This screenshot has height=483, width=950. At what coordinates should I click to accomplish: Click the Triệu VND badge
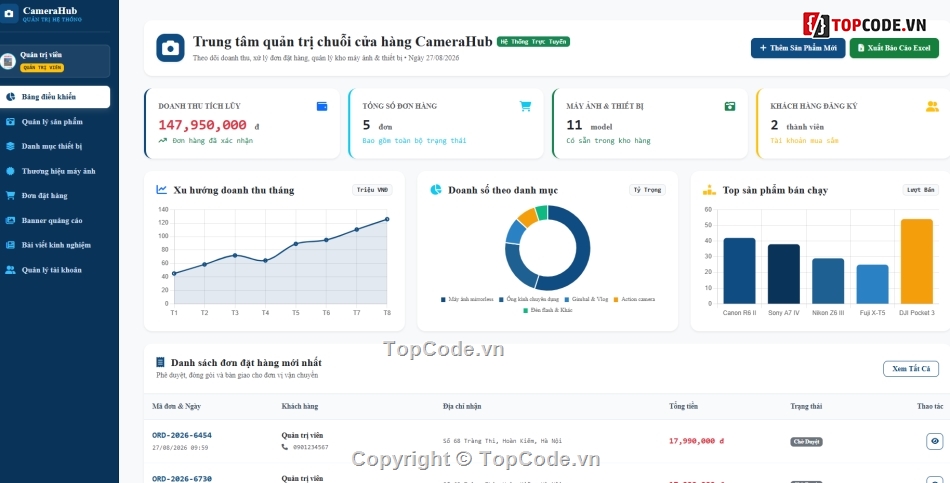[372, 190]
